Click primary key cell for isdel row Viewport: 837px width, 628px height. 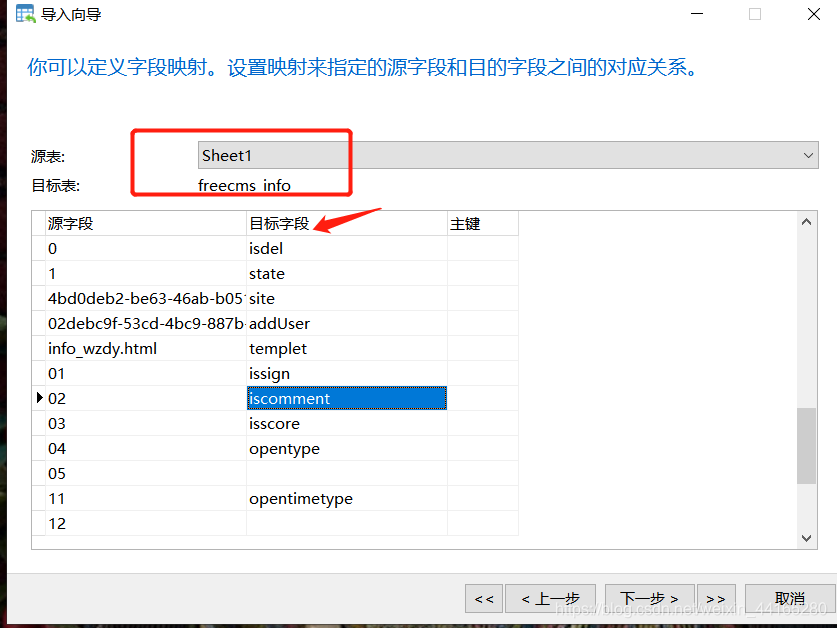pyautogui.click(x=483, y=248)
